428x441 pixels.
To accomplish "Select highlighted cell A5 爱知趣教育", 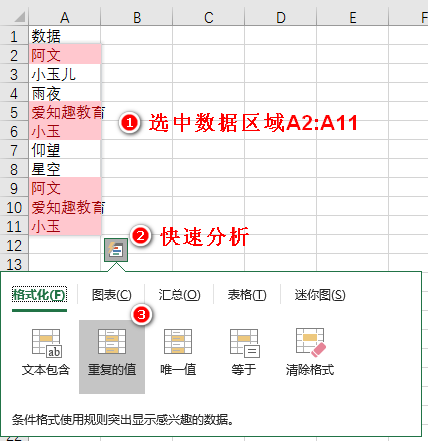I will pos(65,112).
